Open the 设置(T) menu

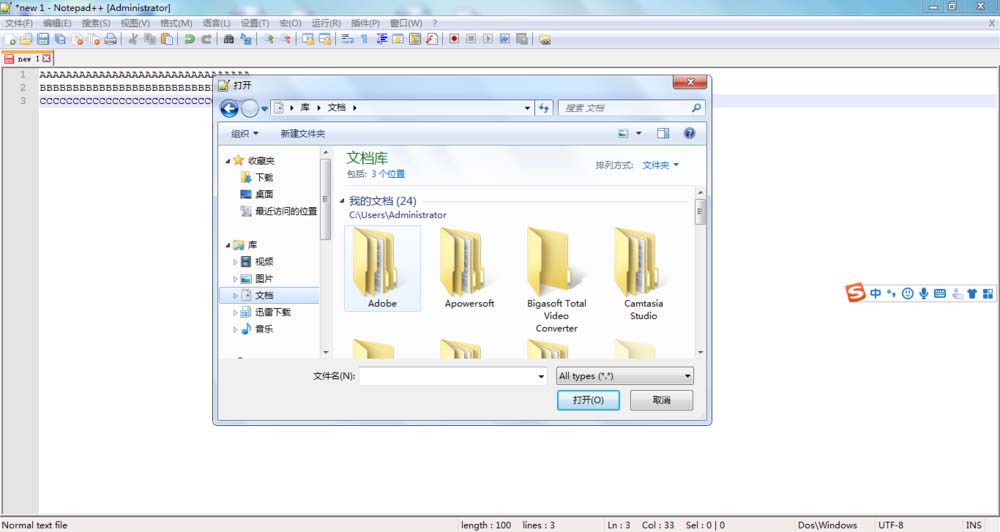[x=254, y=23]
